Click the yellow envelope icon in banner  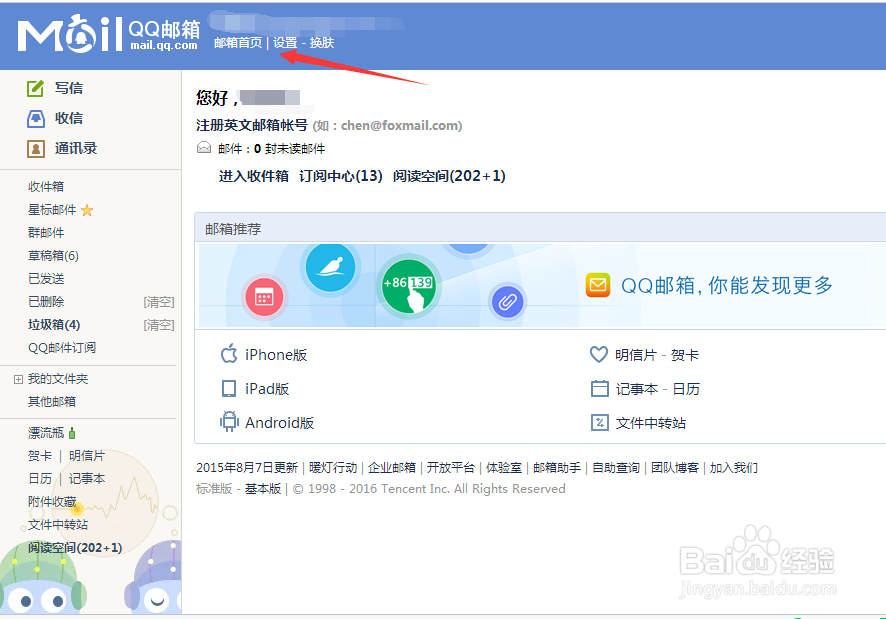point(598,285)
